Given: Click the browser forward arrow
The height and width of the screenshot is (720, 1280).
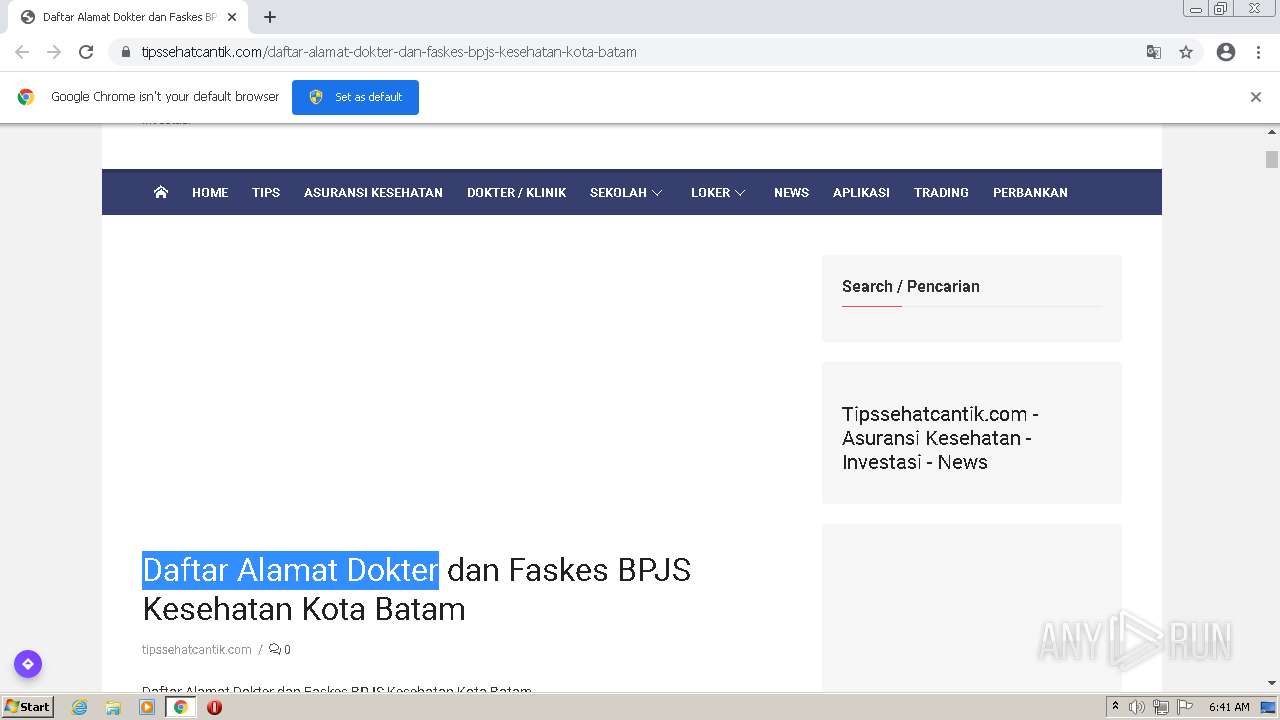Looking at the screenshot, I should [x=54, y=52].
